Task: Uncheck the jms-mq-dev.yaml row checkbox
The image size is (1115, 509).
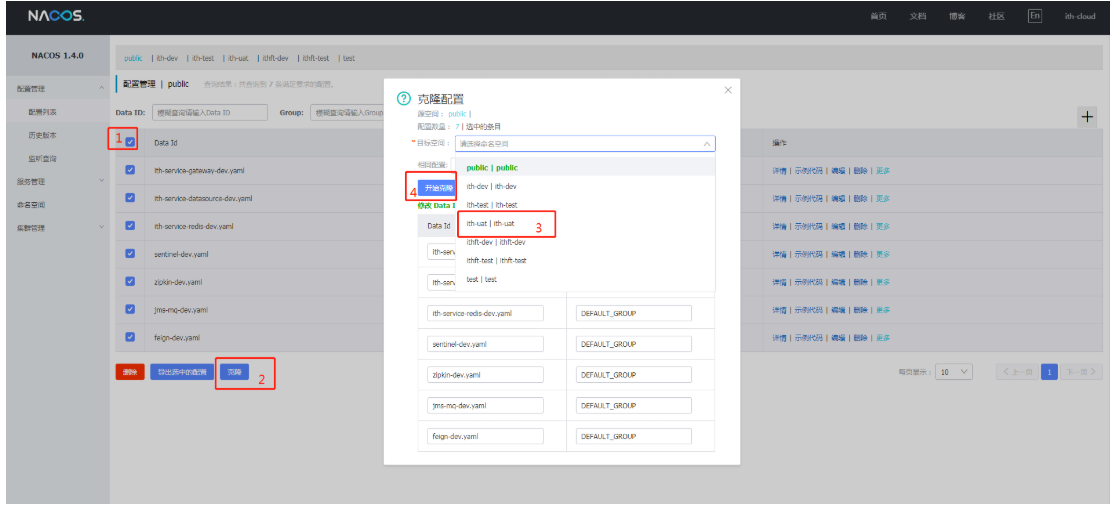Action: pyautogui.click(x=130, y=309)
